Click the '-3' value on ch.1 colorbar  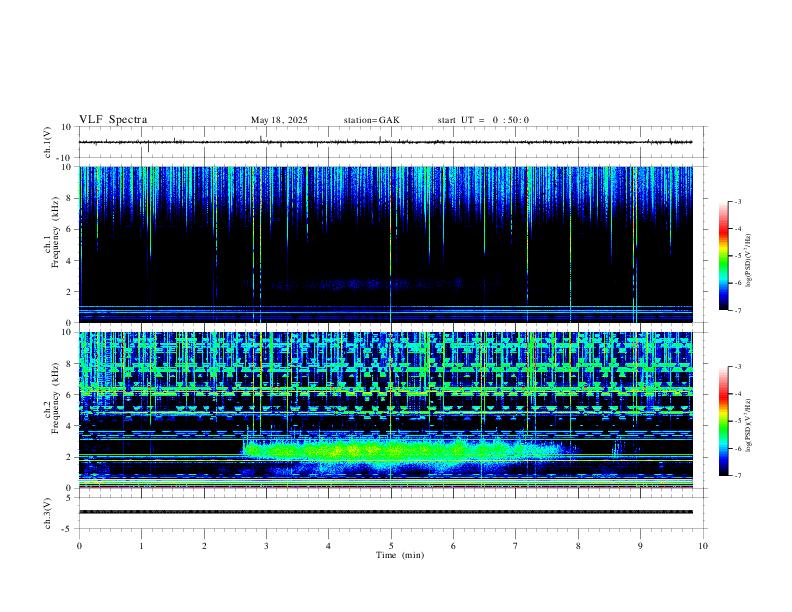tap(737, 201)
